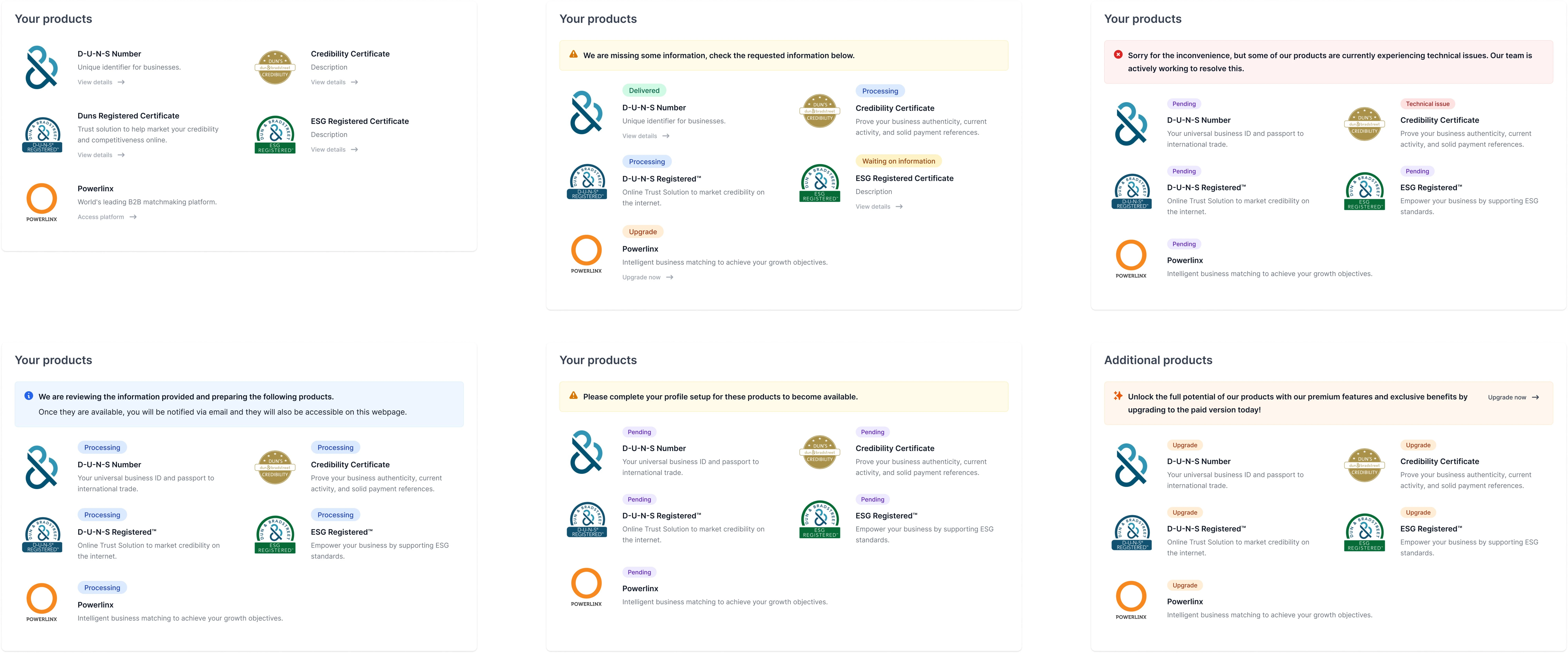Click the D-U-N-S Number logo in the reviewing information panel
This screenshot has height=653, width=1568.
pos(41,467)
